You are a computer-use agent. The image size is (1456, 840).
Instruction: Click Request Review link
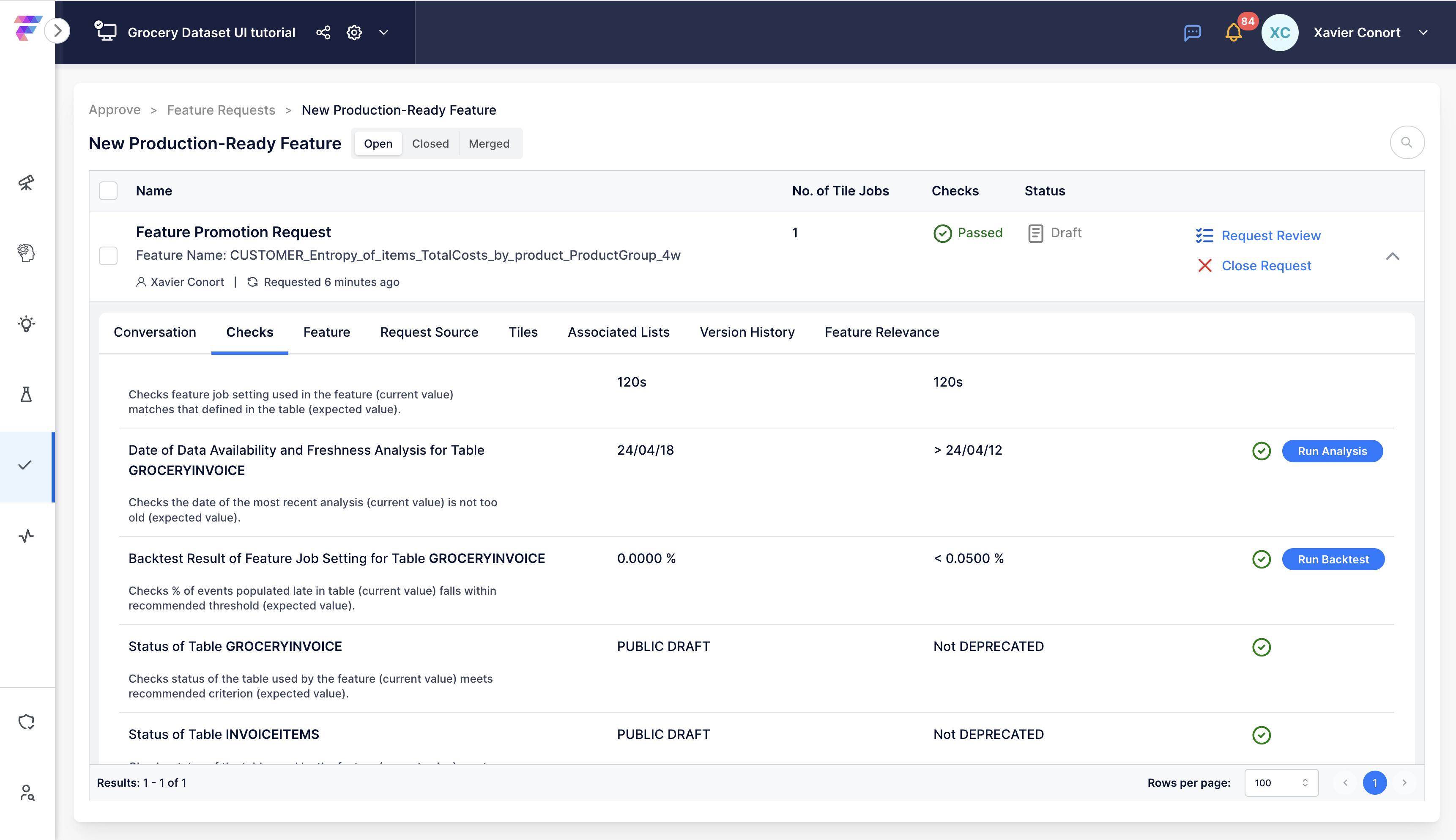click(1271, 236)
